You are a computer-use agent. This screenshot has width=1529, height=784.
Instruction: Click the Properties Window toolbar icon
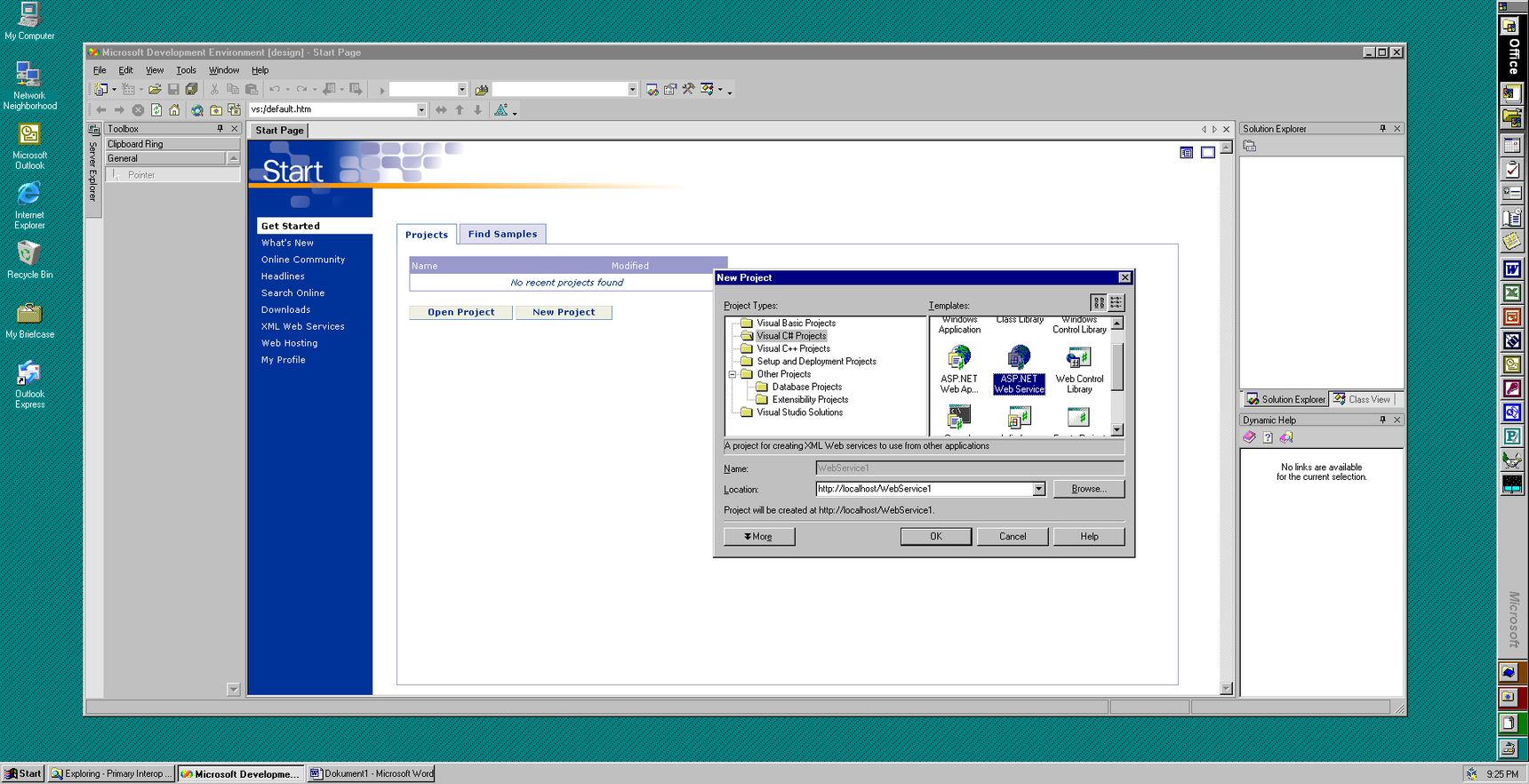point(670,89)
